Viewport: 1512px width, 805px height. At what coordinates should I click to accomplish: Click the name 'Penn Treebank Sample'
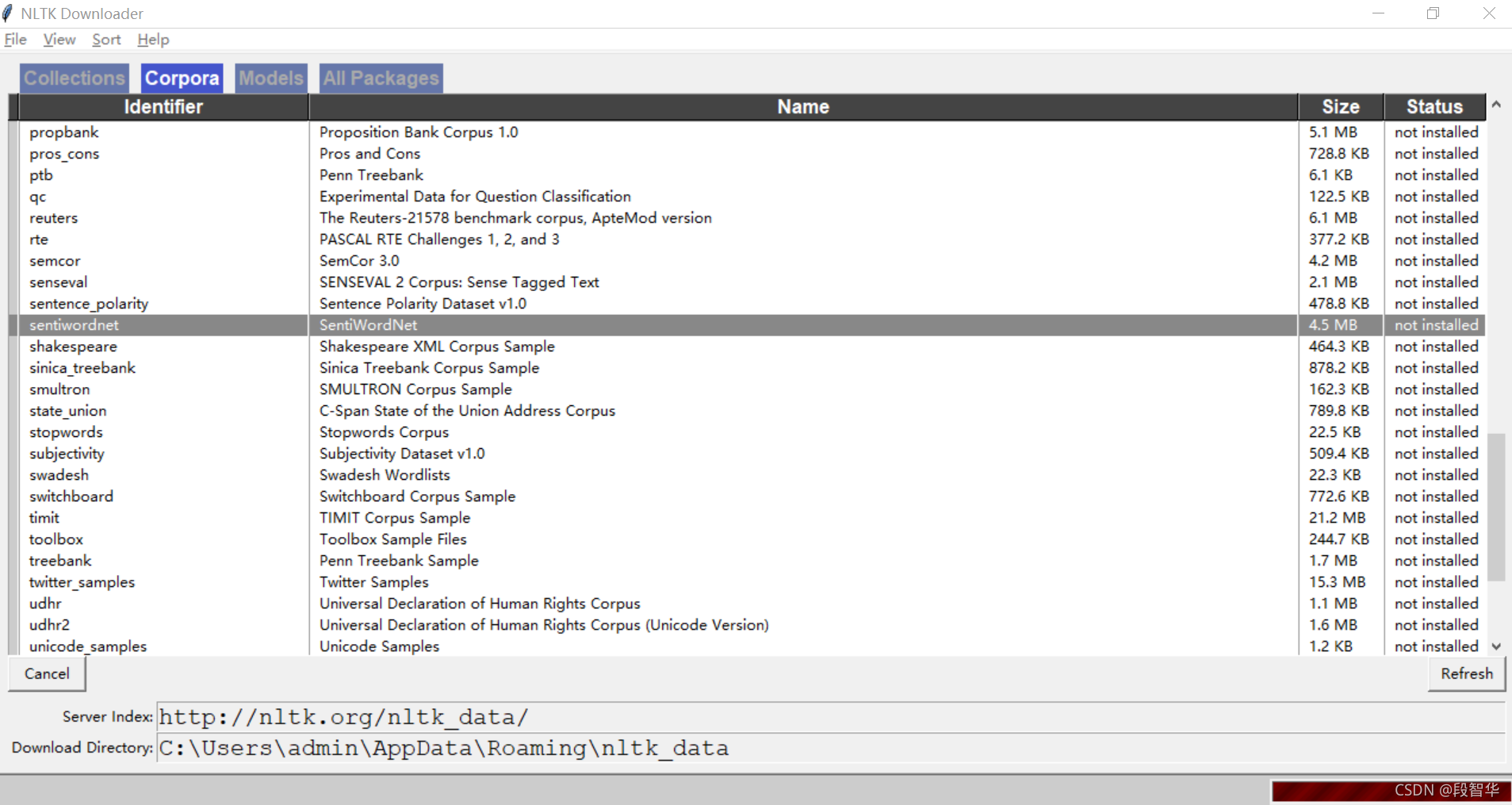tap(399, 561)
